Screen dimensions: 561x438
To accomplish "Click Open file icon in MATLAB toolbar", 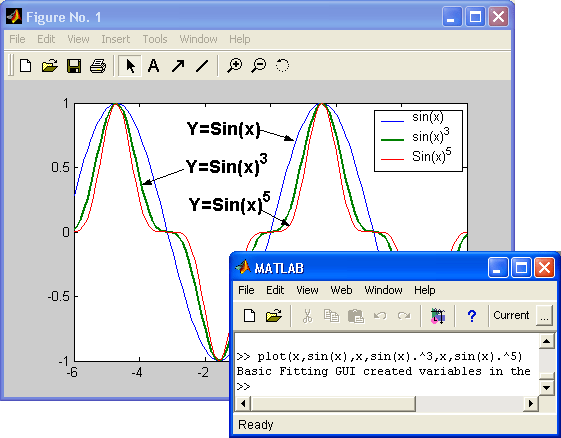I will click(274, 316).
